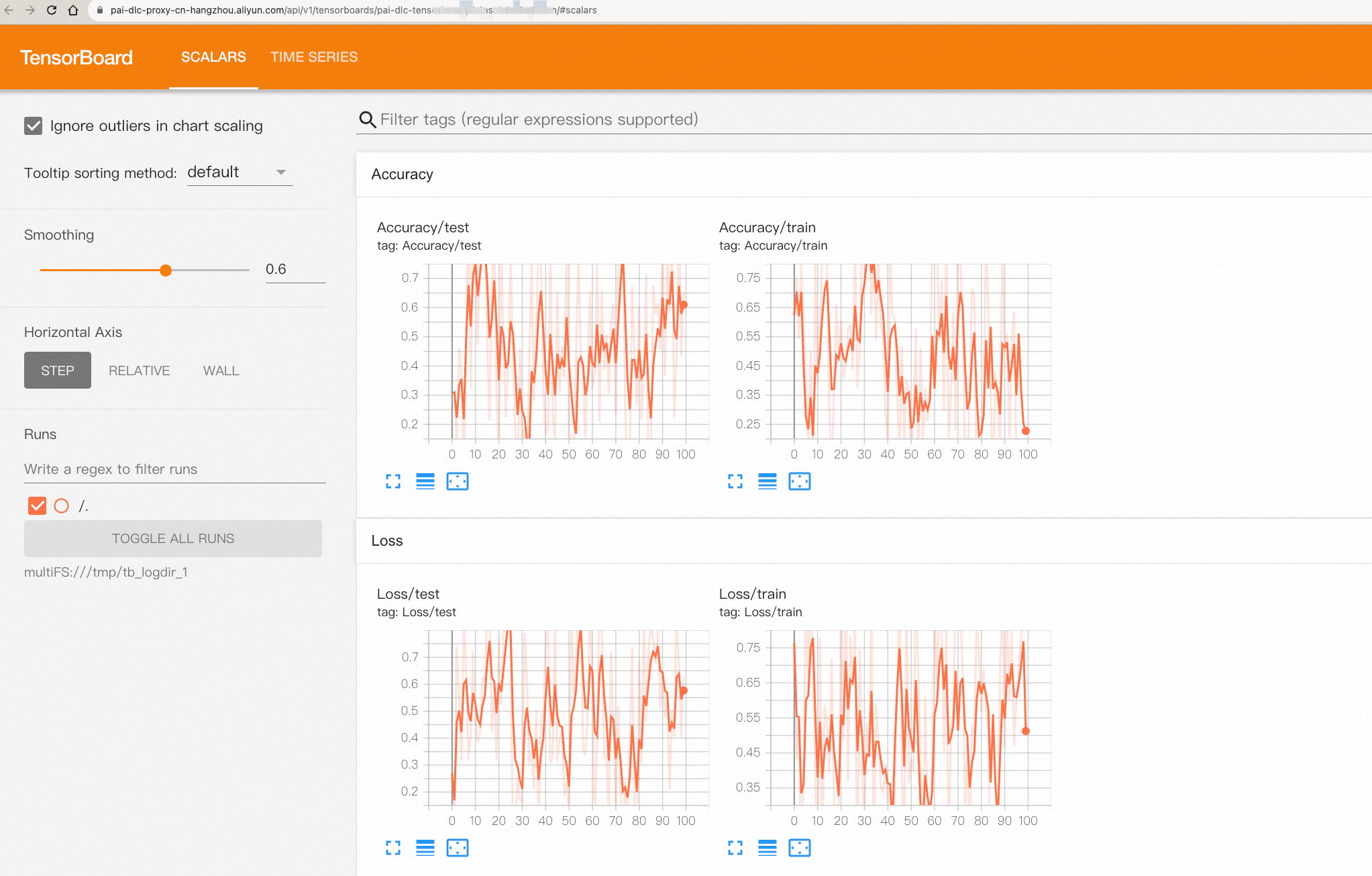Click the 'Accuracy/train' chart title
This screenshot has height=876, width=1372.
pyautogui.click(x=767, y=228)
